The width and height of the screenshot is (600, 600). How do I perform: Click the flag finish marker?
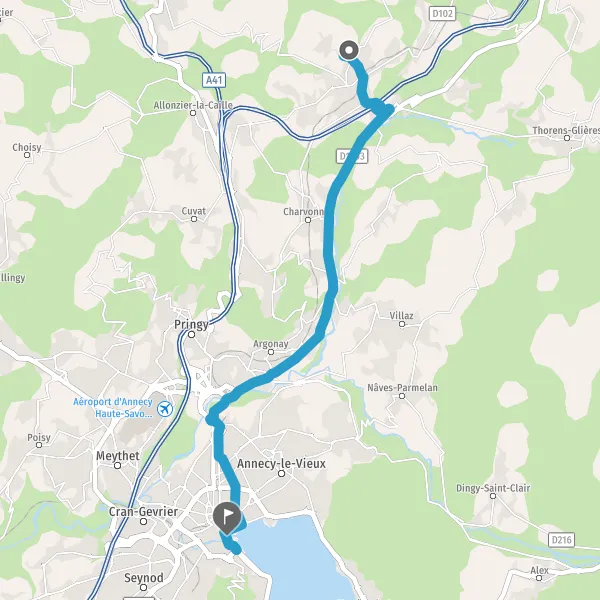point(227,518)
